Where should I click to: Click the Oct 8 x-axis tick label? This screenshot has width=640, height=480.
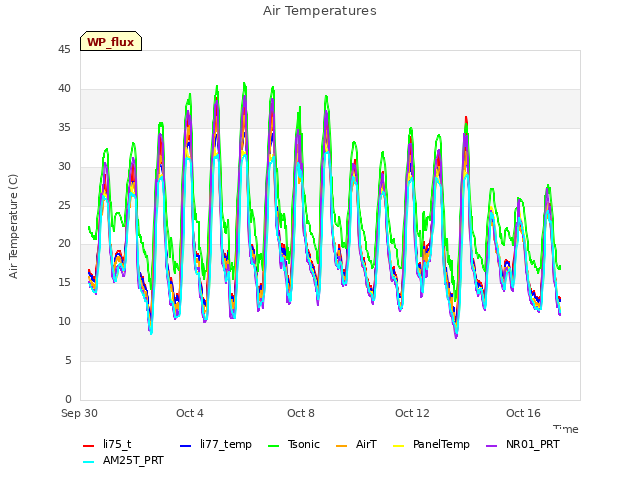(301, 413)
